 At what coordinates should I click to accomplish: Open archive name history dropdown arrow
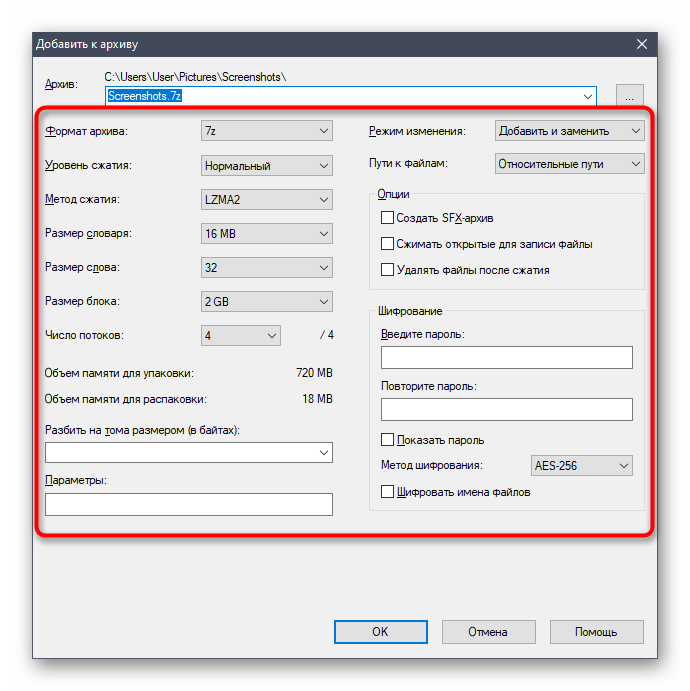coord(587,96)
